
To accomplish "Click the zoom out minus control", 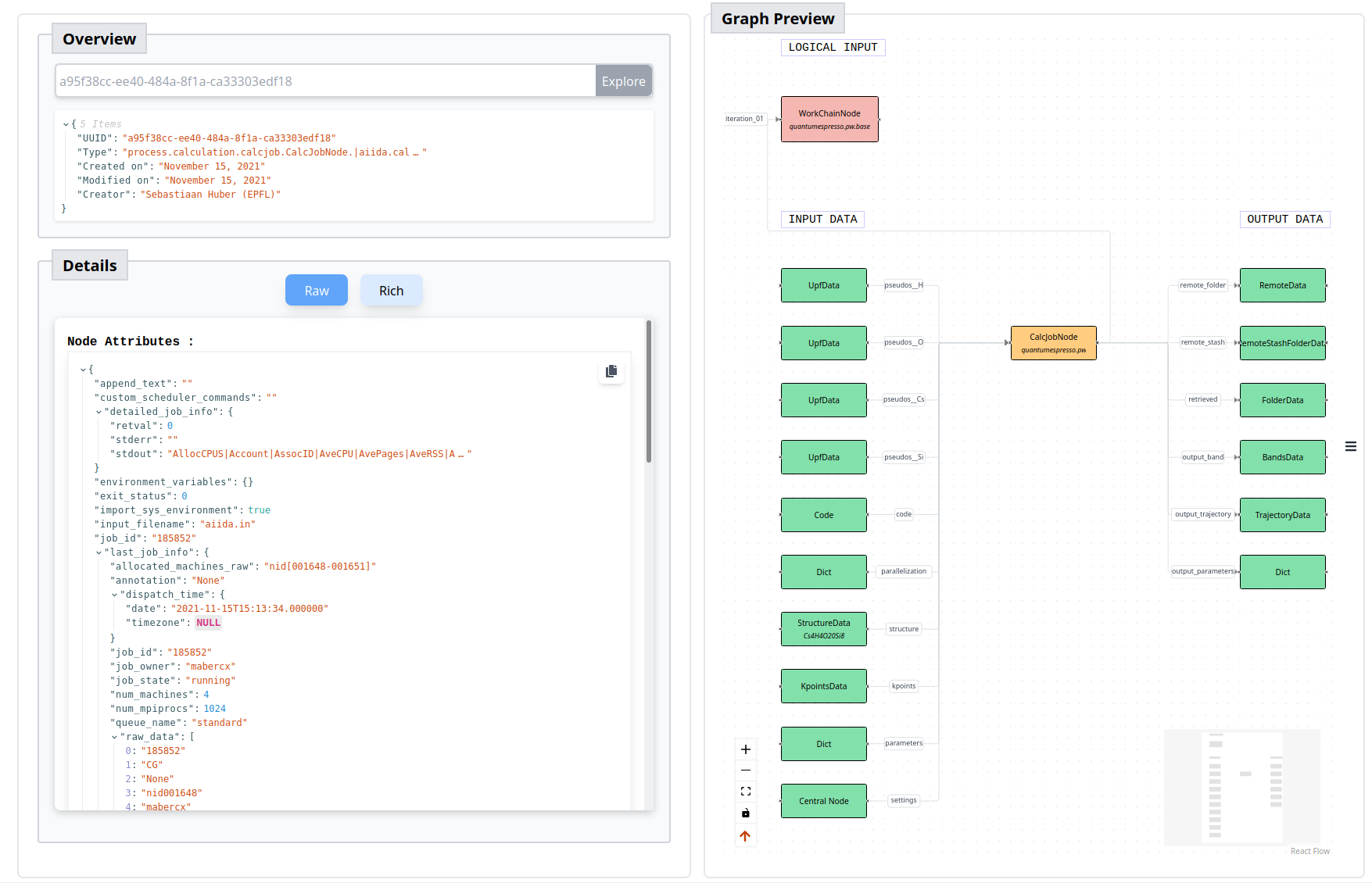I will [x=746, y=770].
